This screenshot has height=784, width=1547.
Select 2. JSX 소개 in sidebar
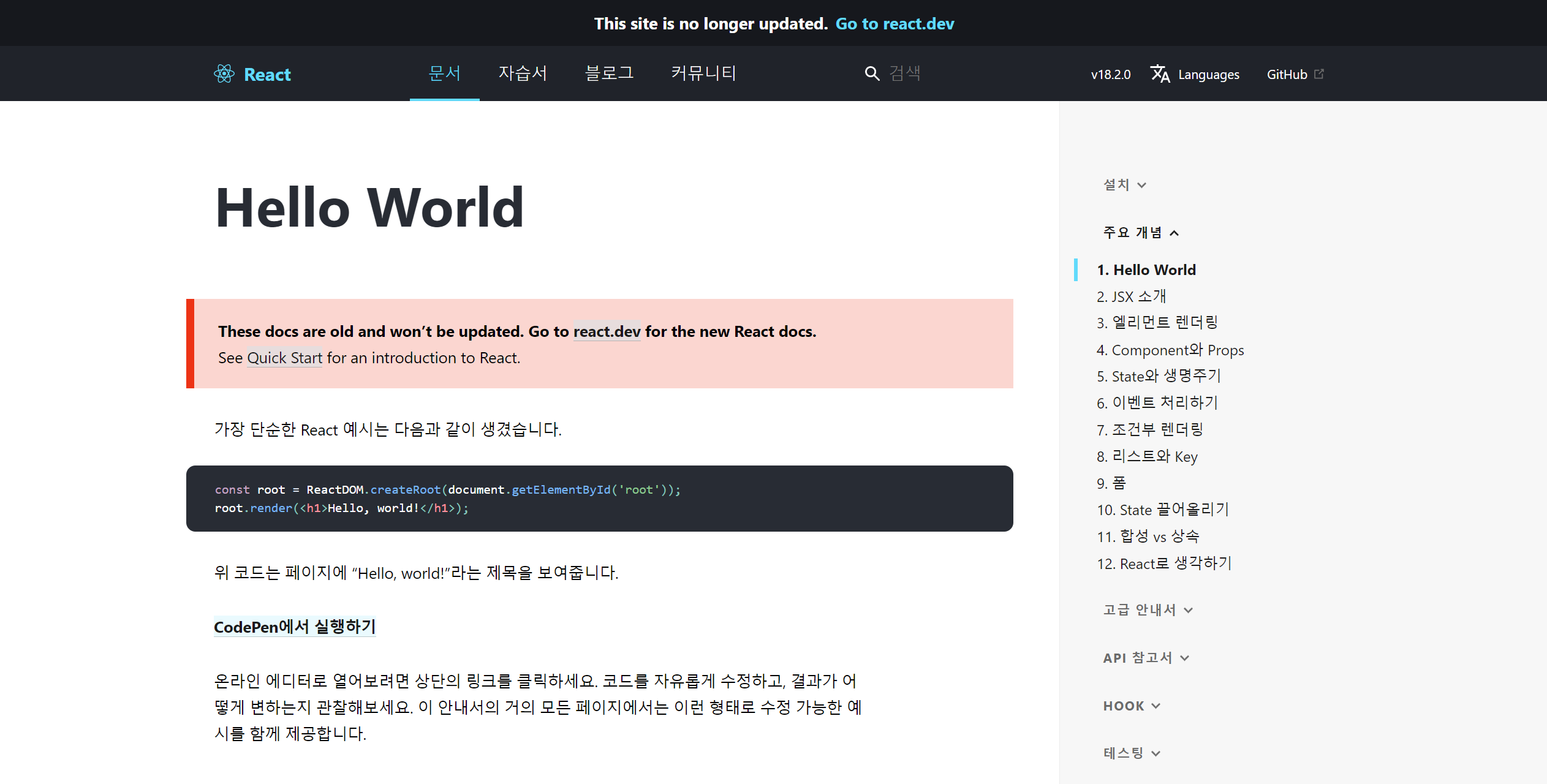click(1131, 296)
